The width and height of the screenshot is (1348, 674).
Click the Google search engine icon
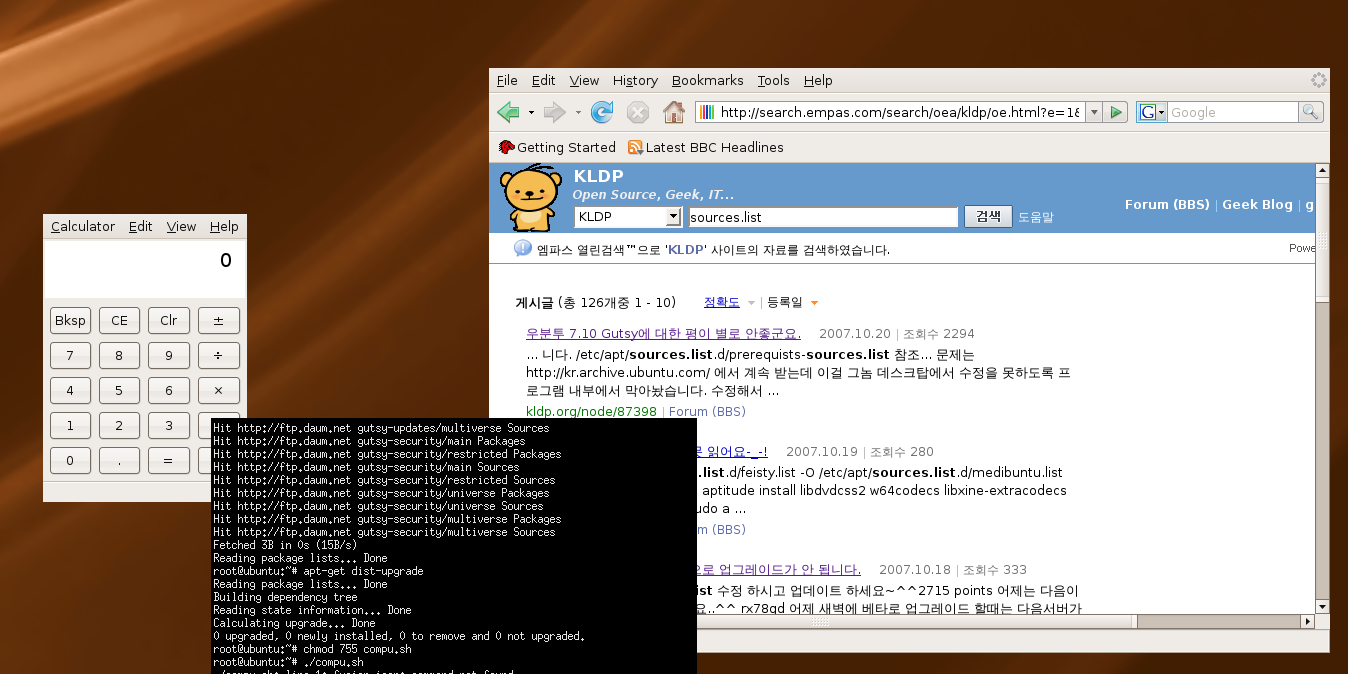[x=1147, y=112]
